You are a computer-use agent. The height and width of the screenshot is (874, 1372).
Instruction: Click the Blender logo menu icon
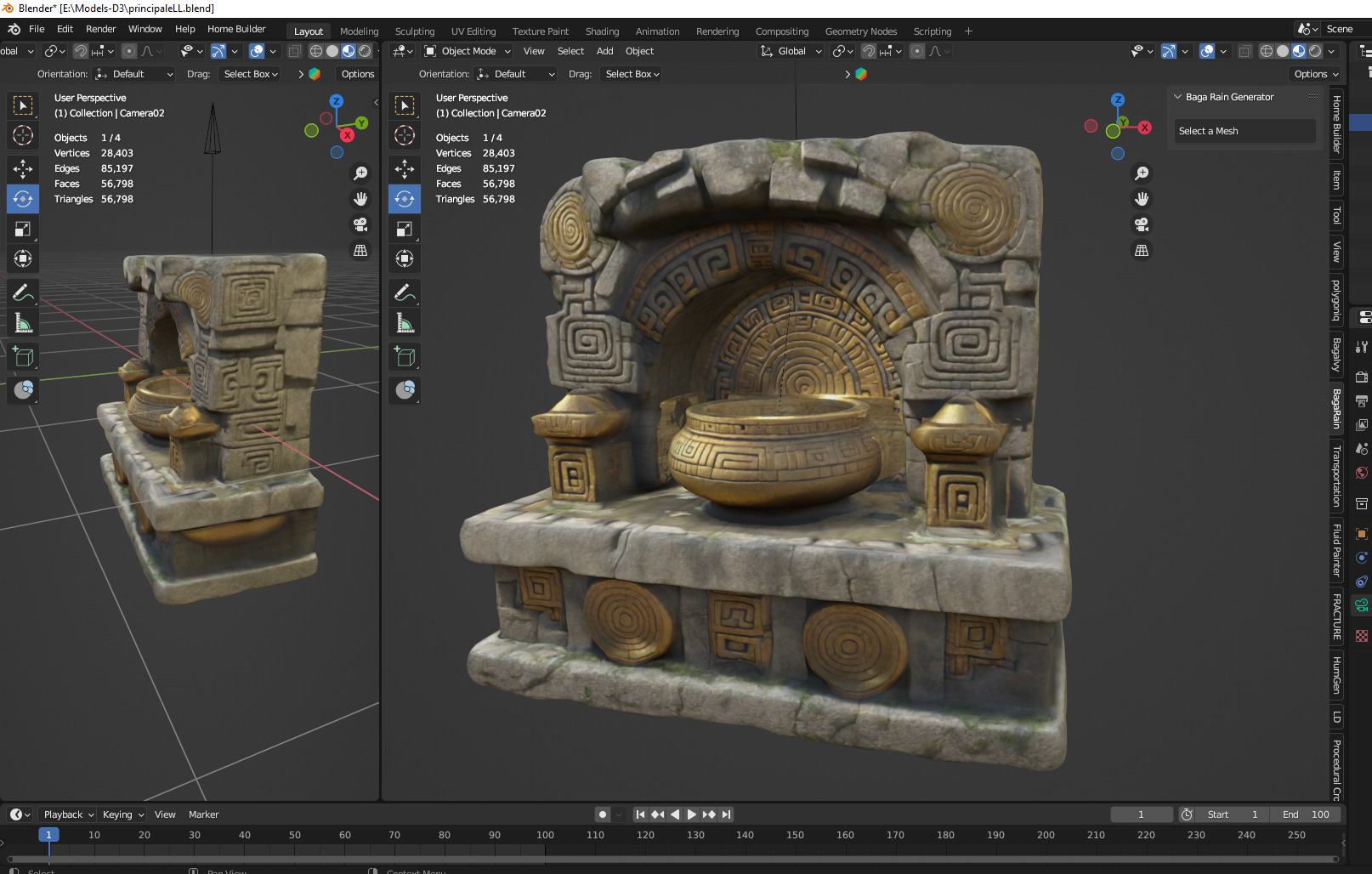point(14,29)
